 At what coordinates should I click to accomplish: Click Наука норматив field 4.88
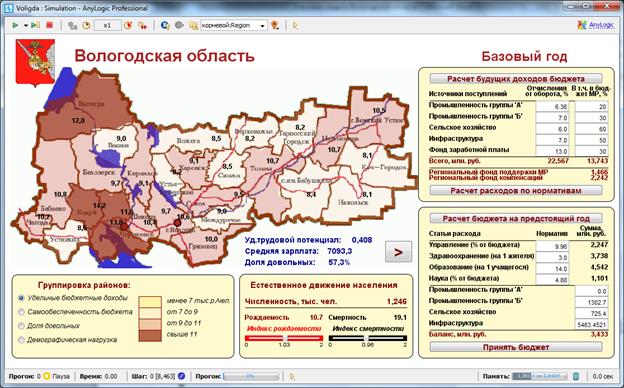coord(552,279)
